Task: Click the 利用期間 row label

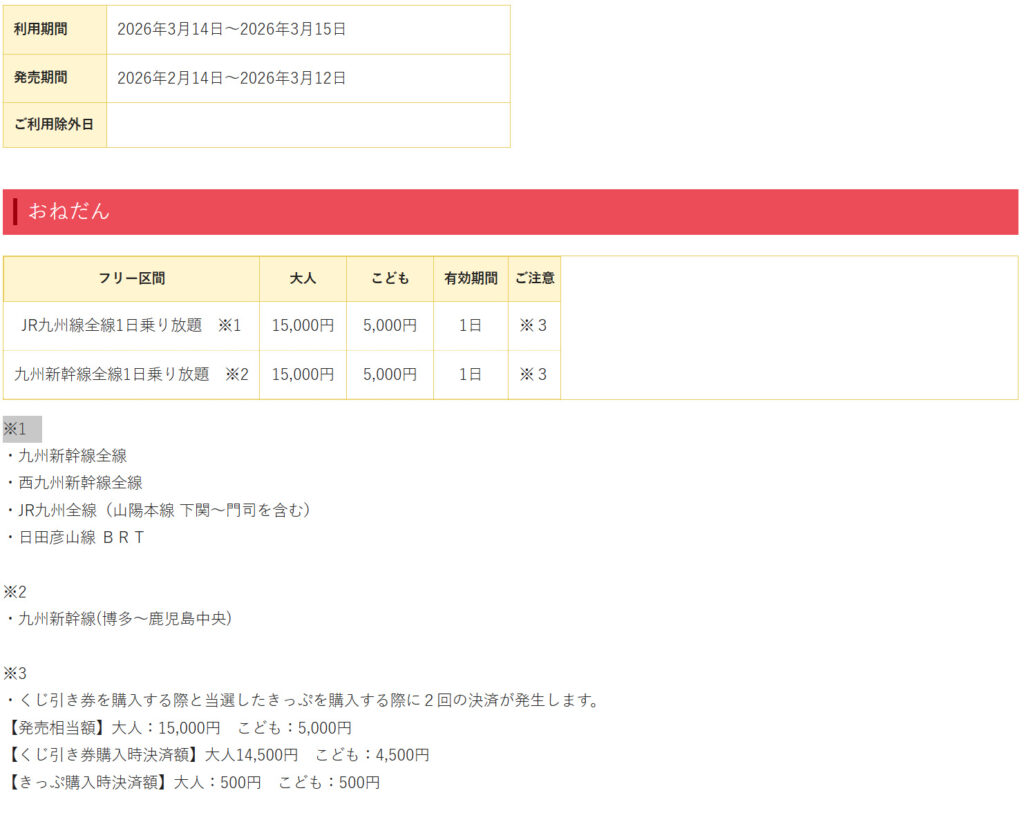Action: coord(41,29)
